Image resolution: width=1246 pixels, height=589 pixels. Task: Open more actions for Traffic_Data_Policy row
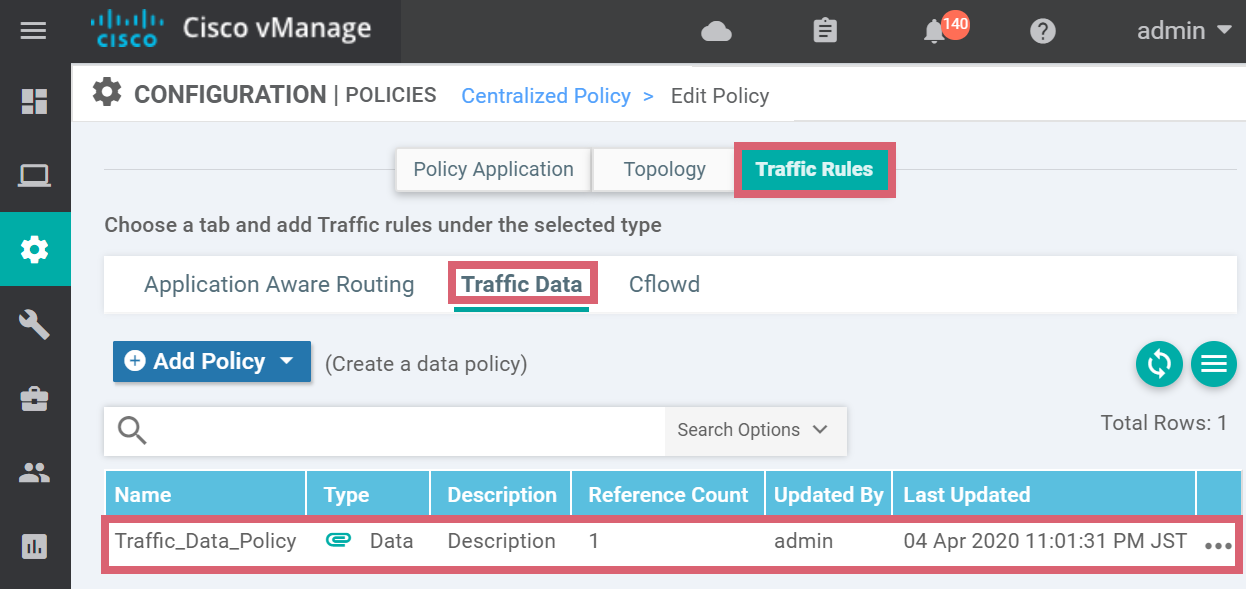coord(1217,546)
